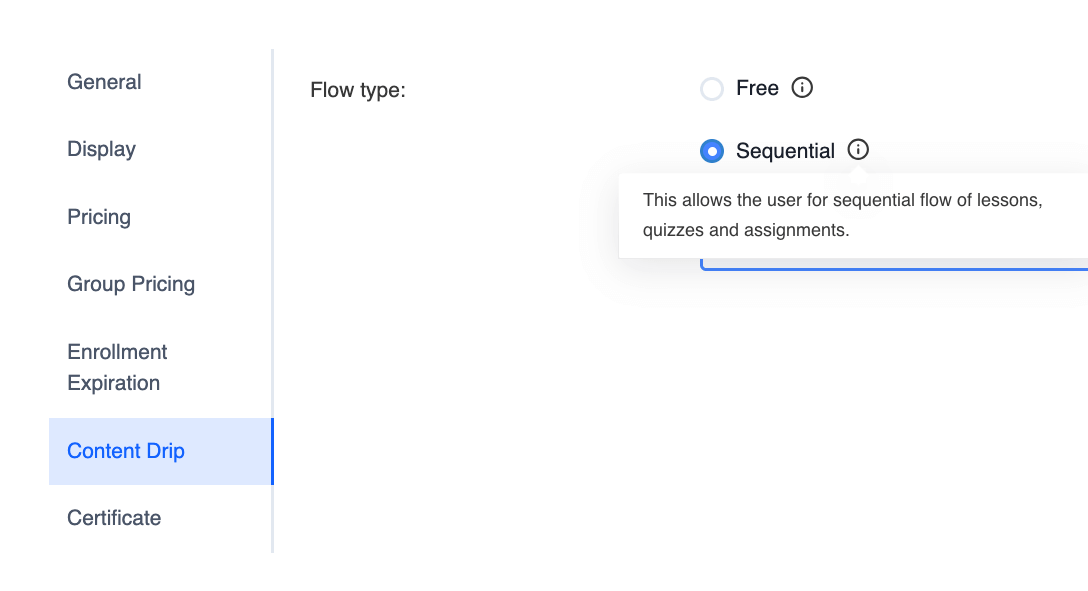Click the blue-outlined field below the tooltip

[x=900, y=265]
